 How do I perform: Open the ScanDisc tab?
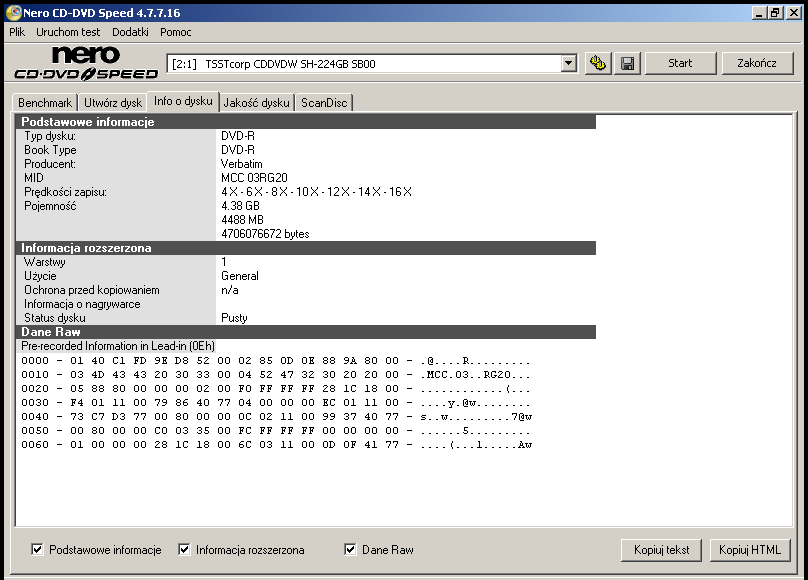click(x=324, y=103)
